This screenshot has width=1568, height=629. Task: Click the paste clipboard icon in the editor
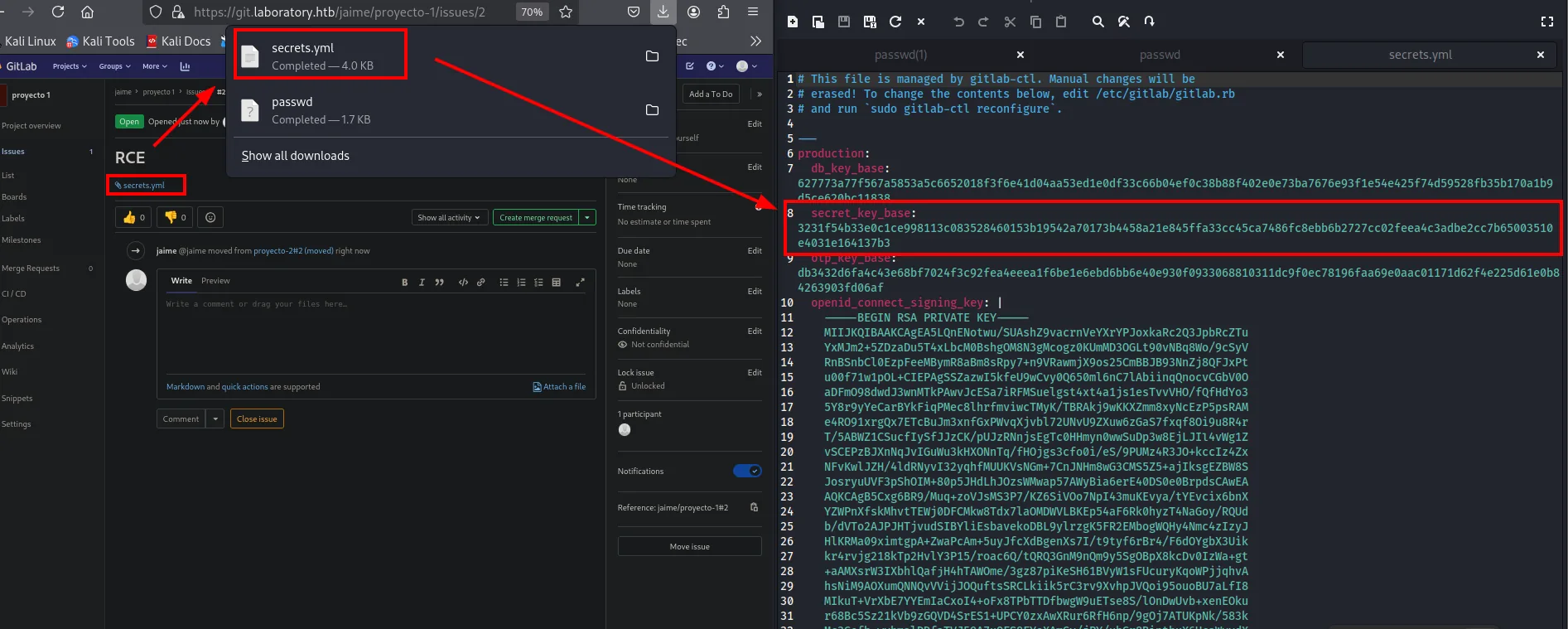coord(1061,22)
